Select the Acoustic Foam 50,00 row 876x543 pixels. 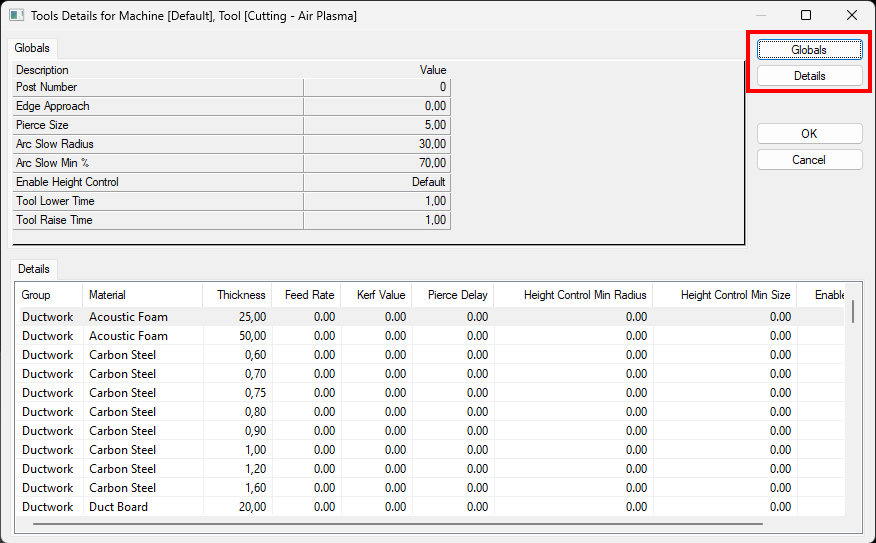432,336
